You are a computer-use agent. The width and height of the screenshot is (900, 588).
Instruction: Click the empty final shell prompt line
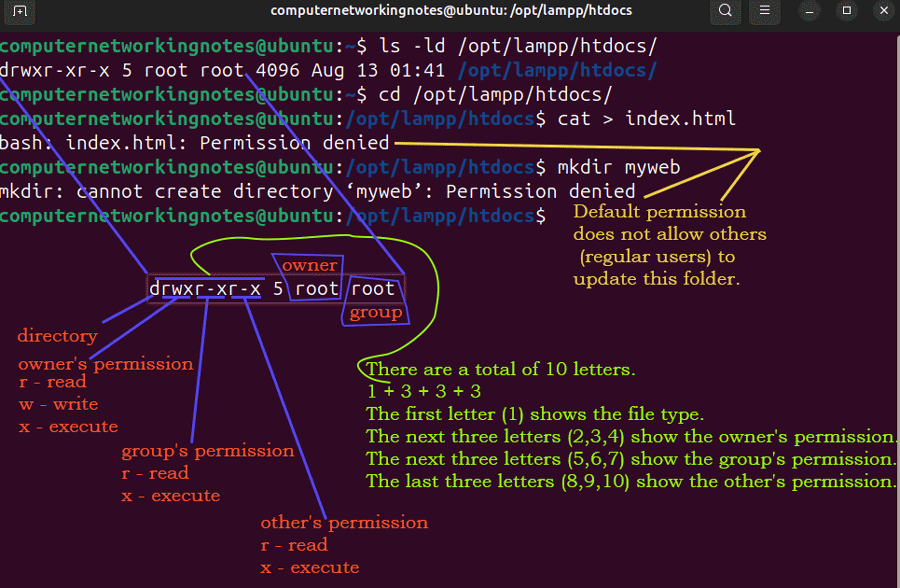pyautogui.click(x=273, y=216)
